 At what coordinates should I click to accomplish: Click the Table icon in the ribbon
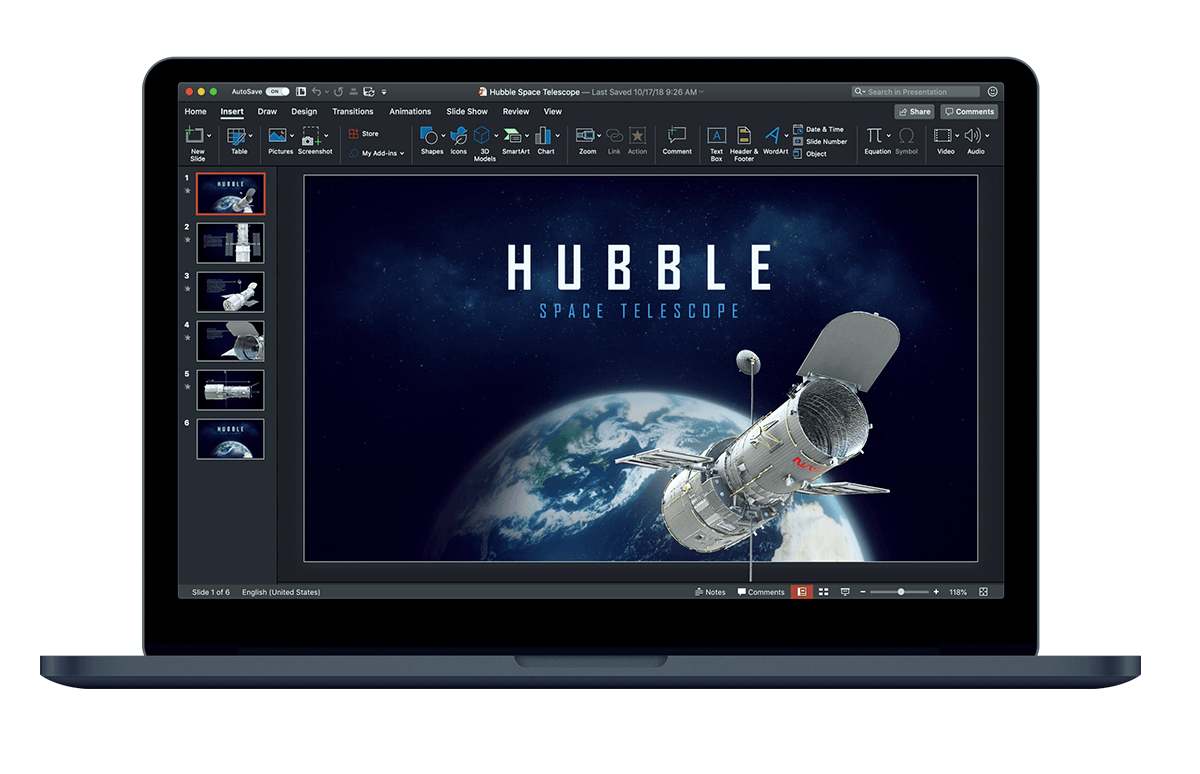[x=236, y=135]
